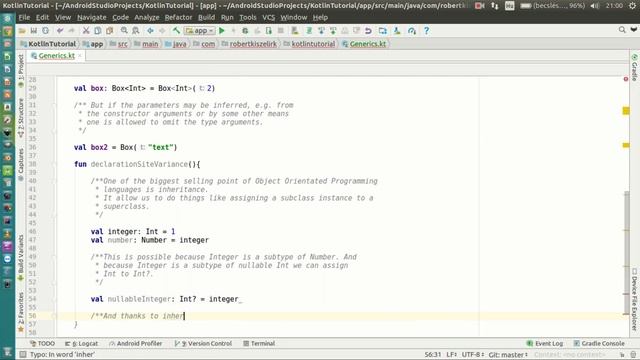Click the Debug bug icon
Image resolution: width=640 pixels, height=360 pixels.
click(x=245, y=31)
